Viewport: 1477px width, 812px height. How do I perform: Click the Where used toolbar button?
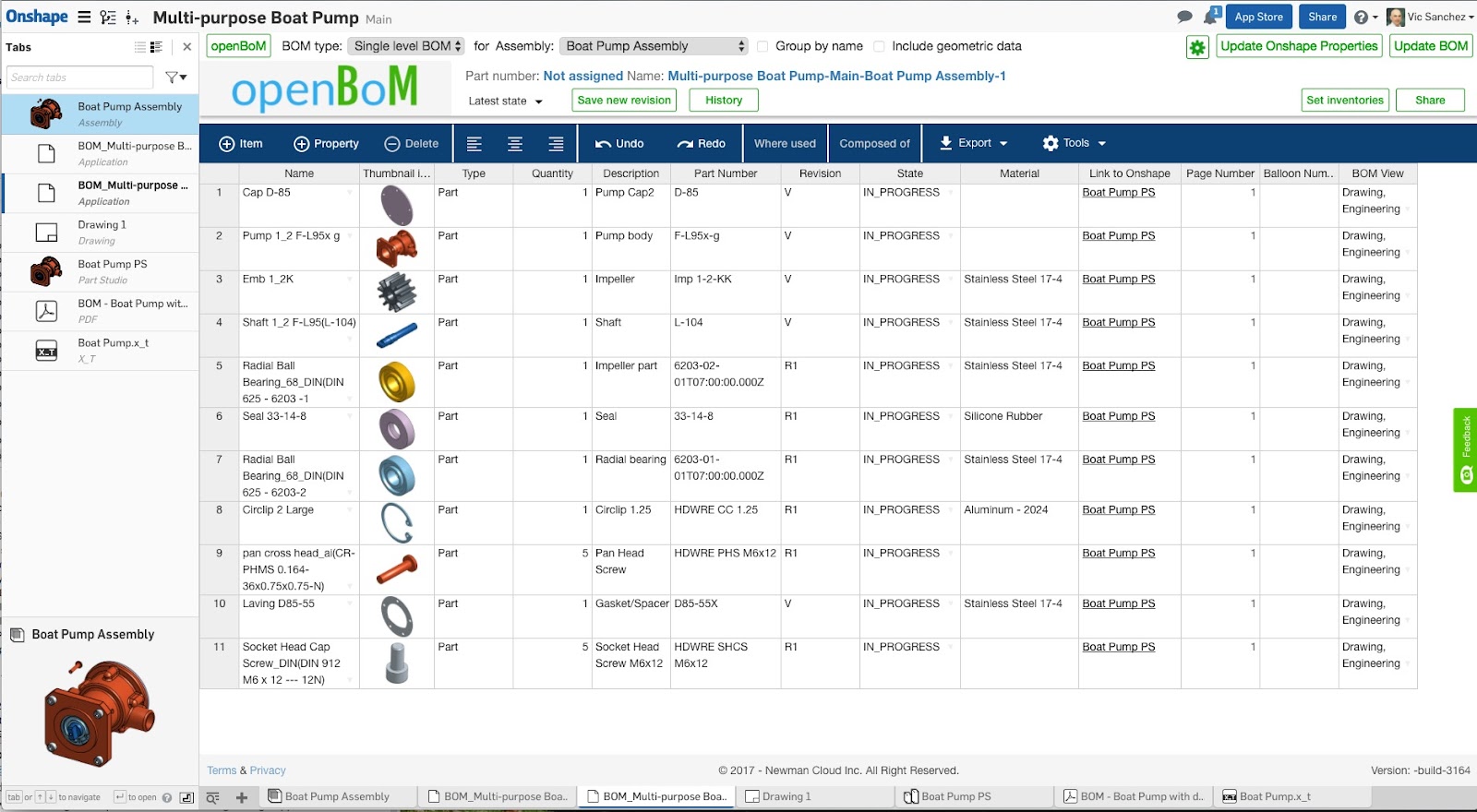coord(785,144)
